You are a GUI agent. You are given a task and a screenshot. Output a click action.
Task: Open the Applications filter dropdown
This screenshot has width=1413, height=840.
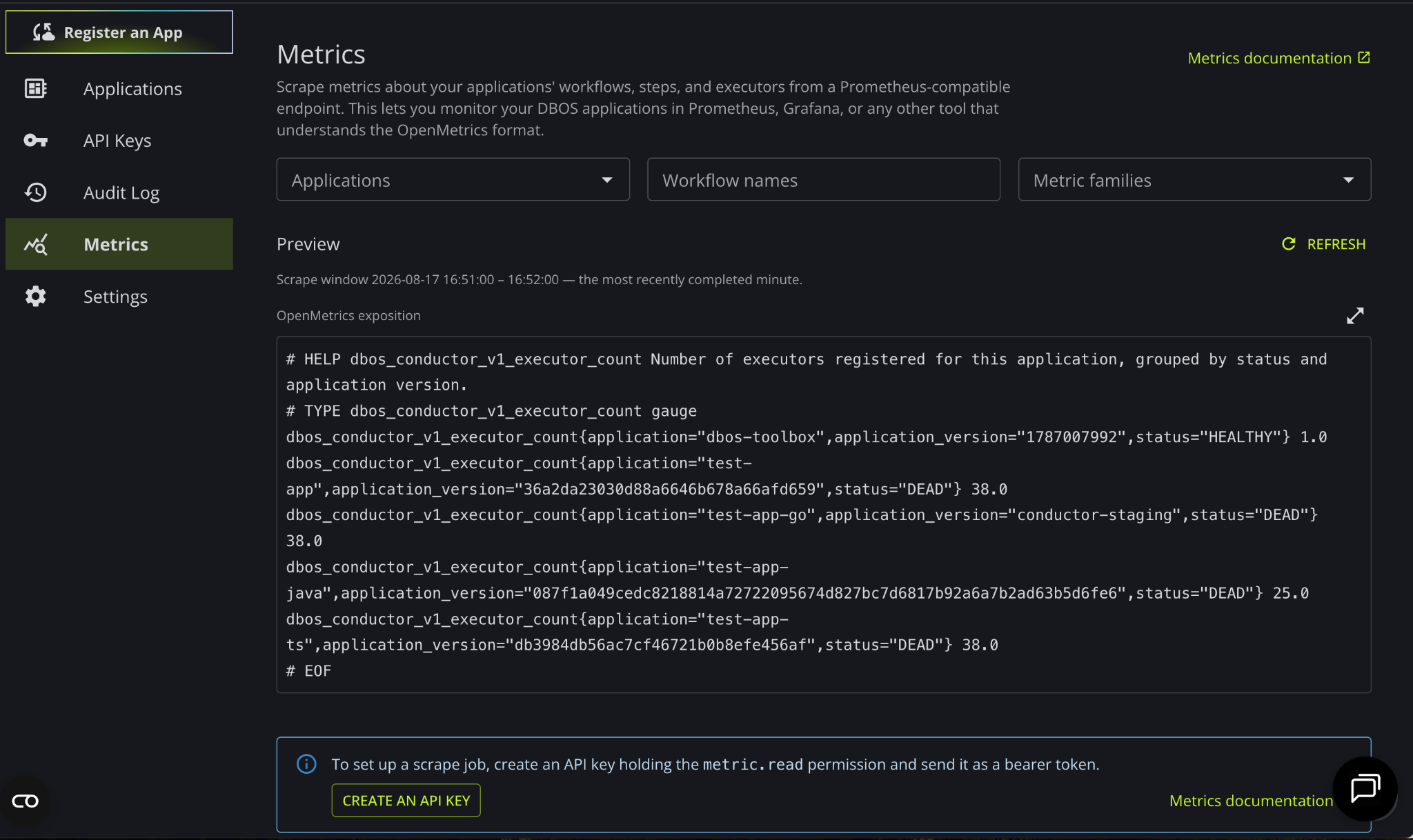453,180
